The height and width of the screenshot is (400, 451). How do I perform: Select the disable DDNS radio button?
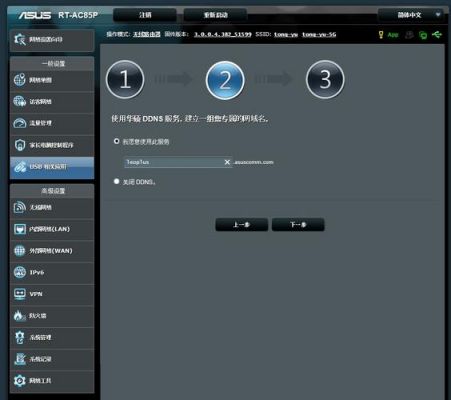coord(116,181)
